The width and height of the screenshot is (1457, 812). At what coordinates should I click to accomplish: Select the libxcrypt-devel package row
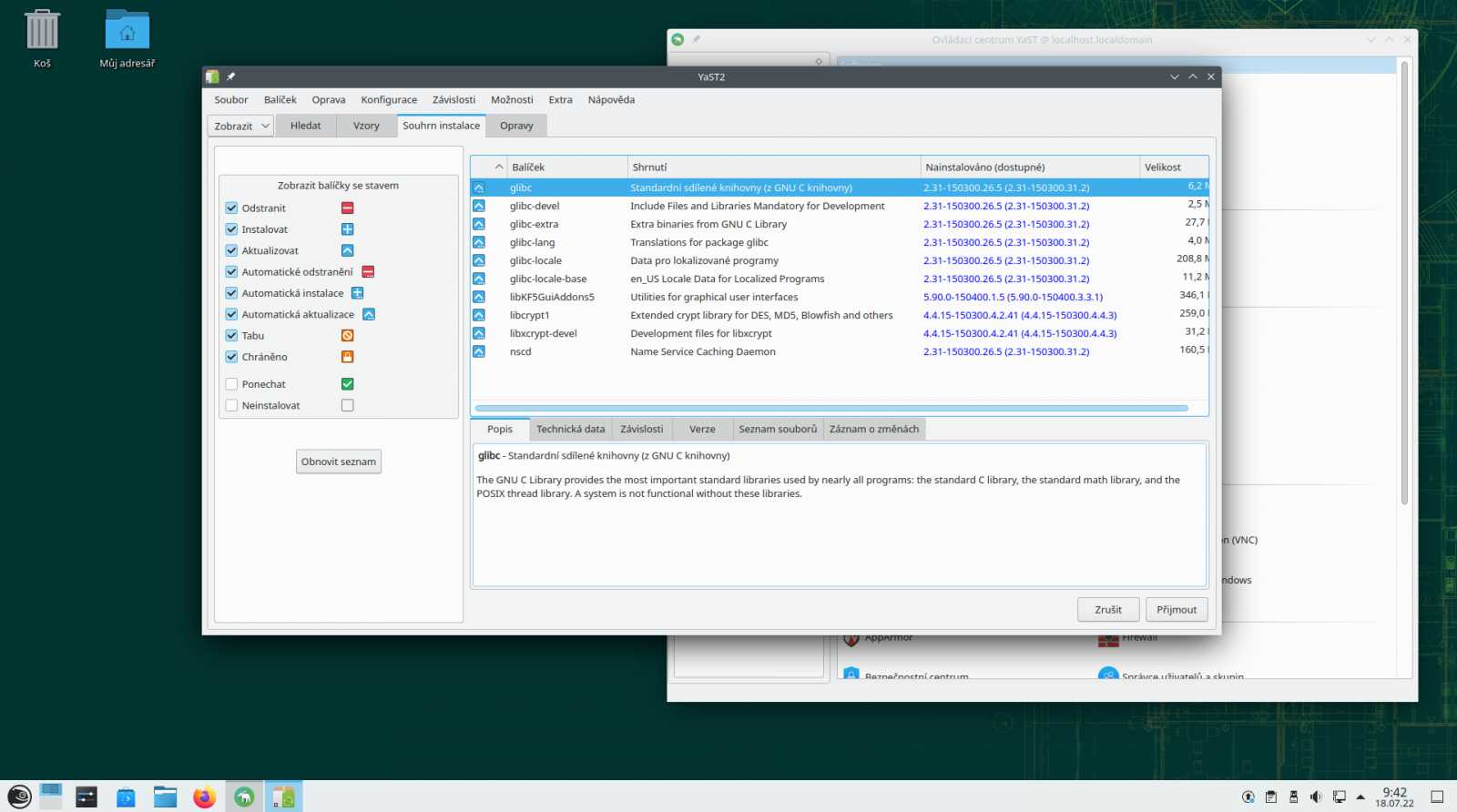click(x=839, y=333)
